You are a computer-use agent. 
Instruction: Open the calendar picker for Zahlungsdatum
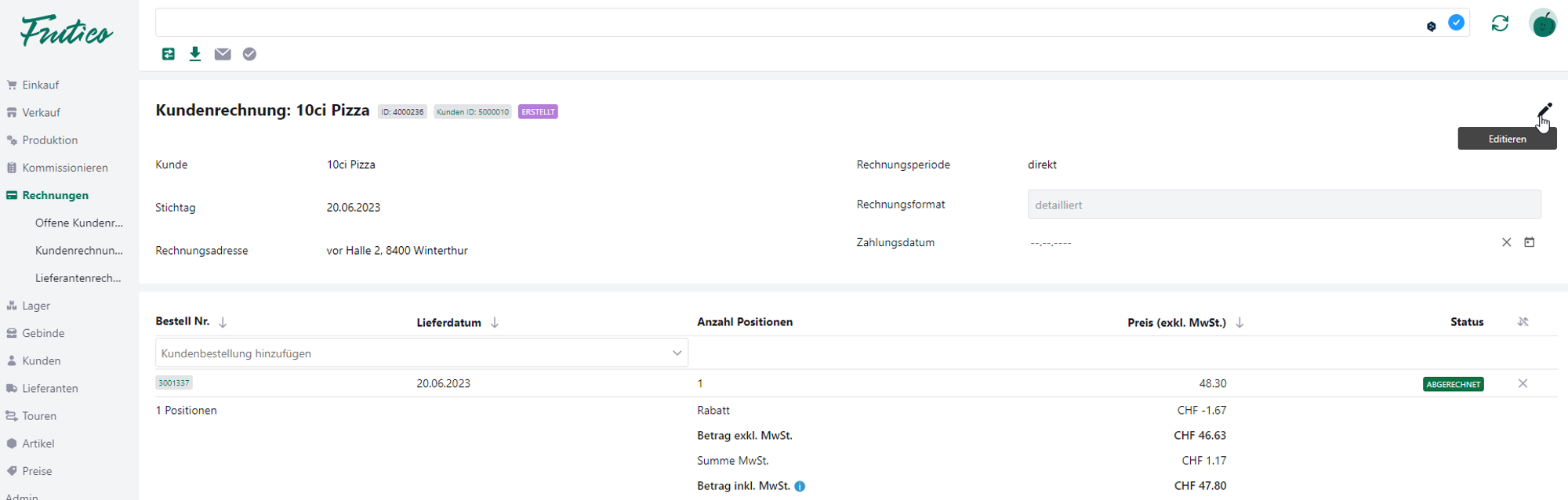click(1529, 242)
